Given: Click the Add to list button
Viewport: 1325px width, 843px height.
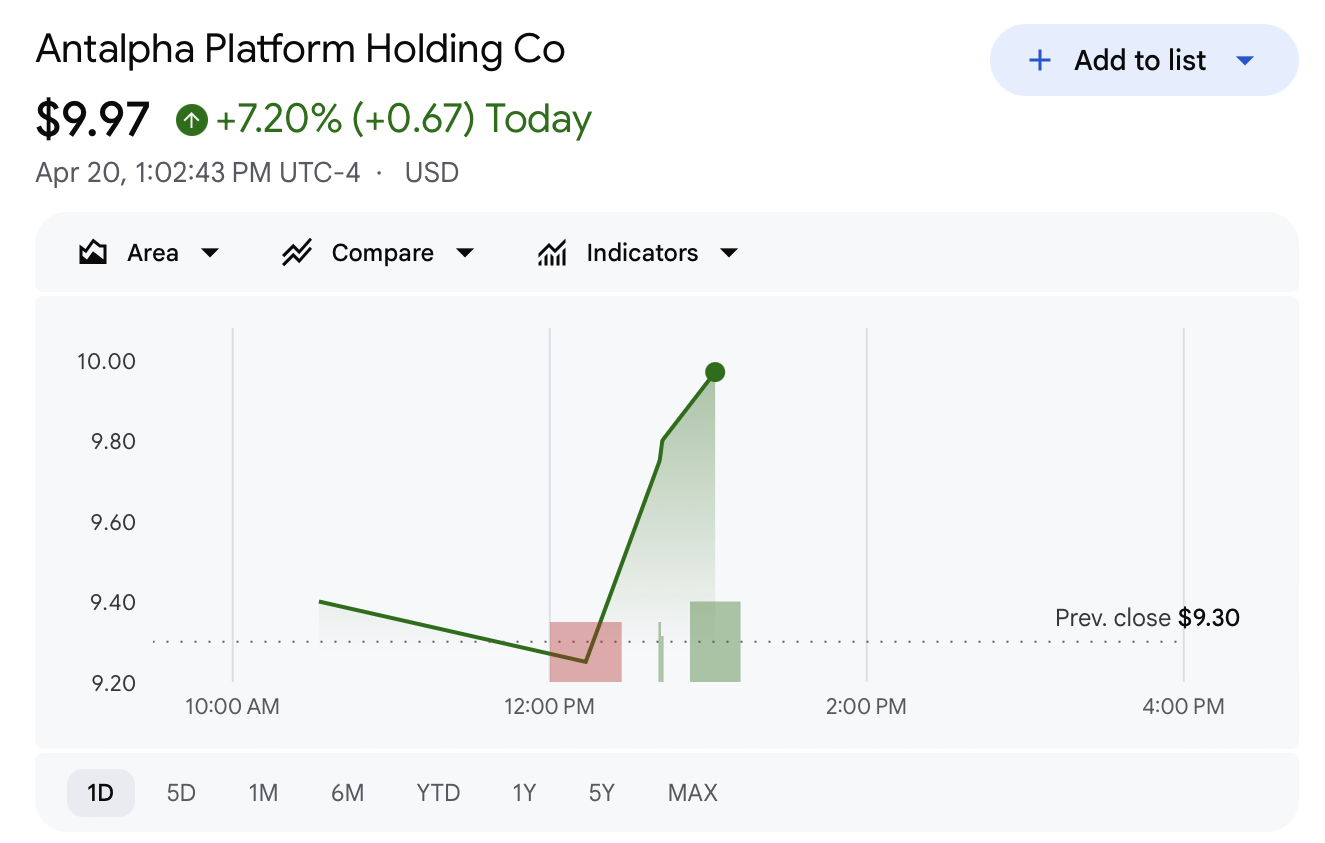Looking at the screenshot, I should (x=1139, y=60).
